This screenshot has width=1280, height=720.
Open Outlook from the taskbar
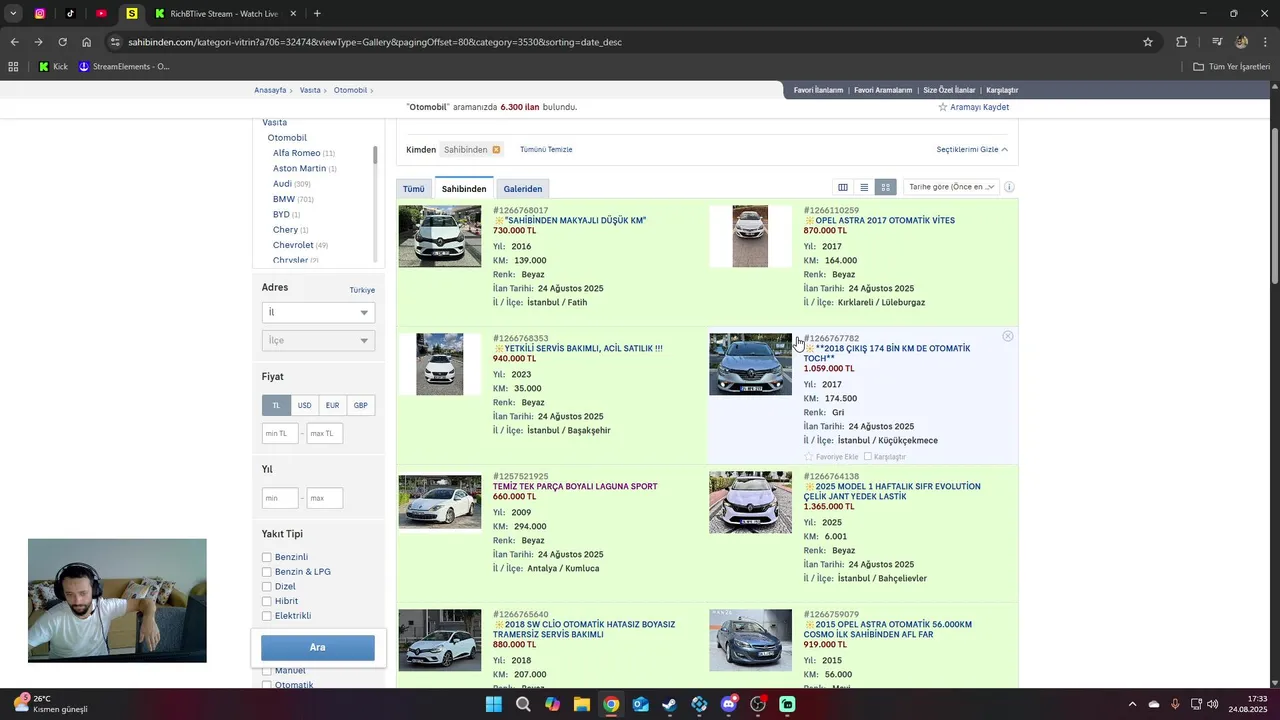(x=641, y=704)
